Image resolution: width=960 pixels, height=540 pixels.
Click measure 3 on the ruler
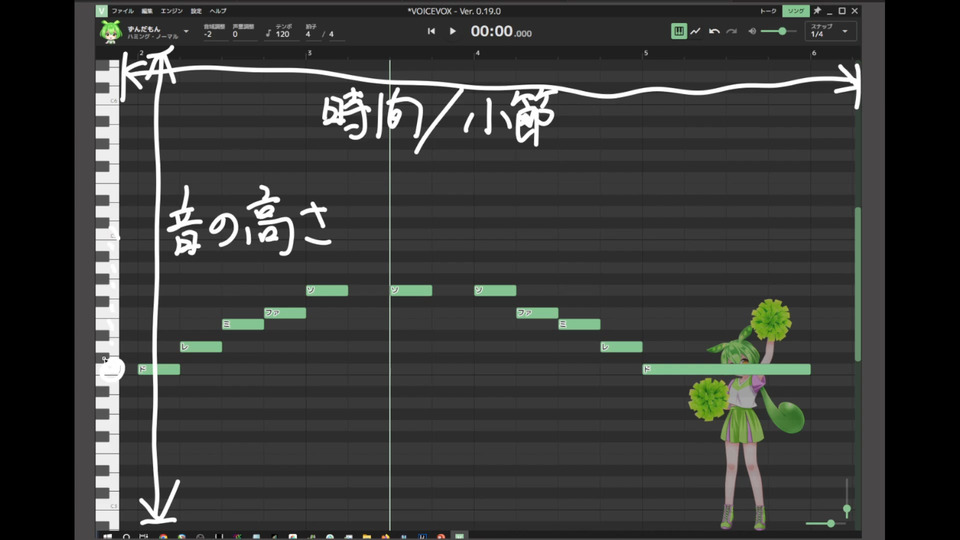click(309, 53)
